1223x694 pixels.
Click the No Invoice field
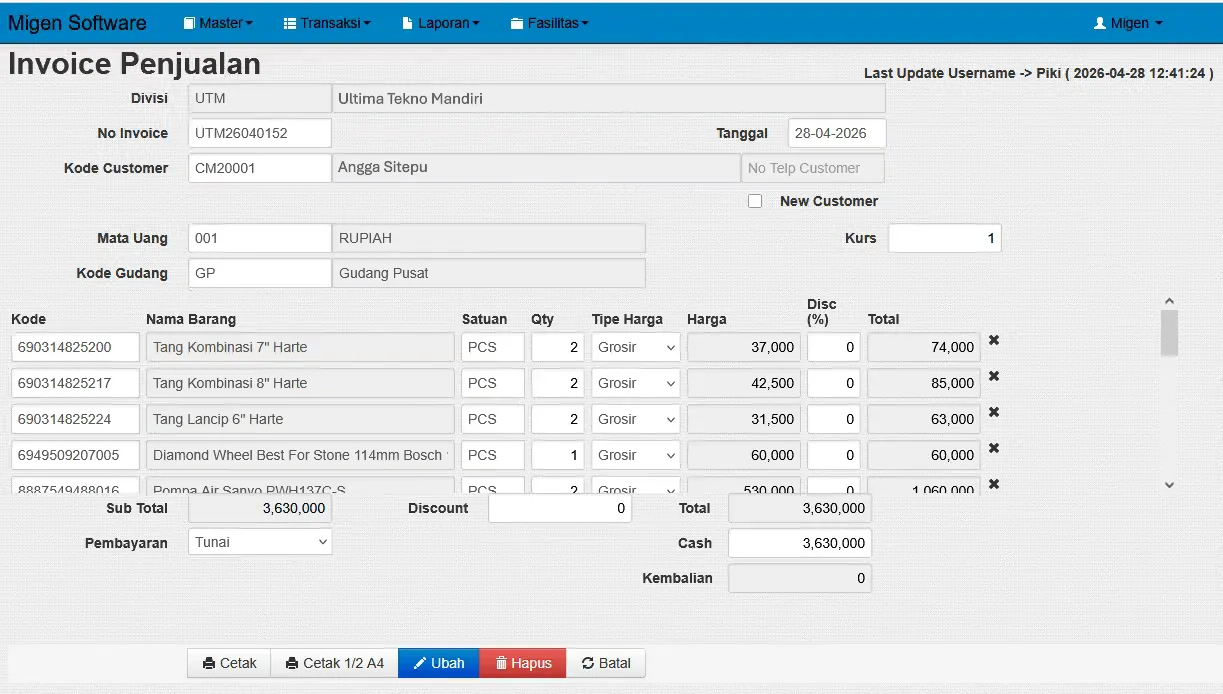pos(260,133)
